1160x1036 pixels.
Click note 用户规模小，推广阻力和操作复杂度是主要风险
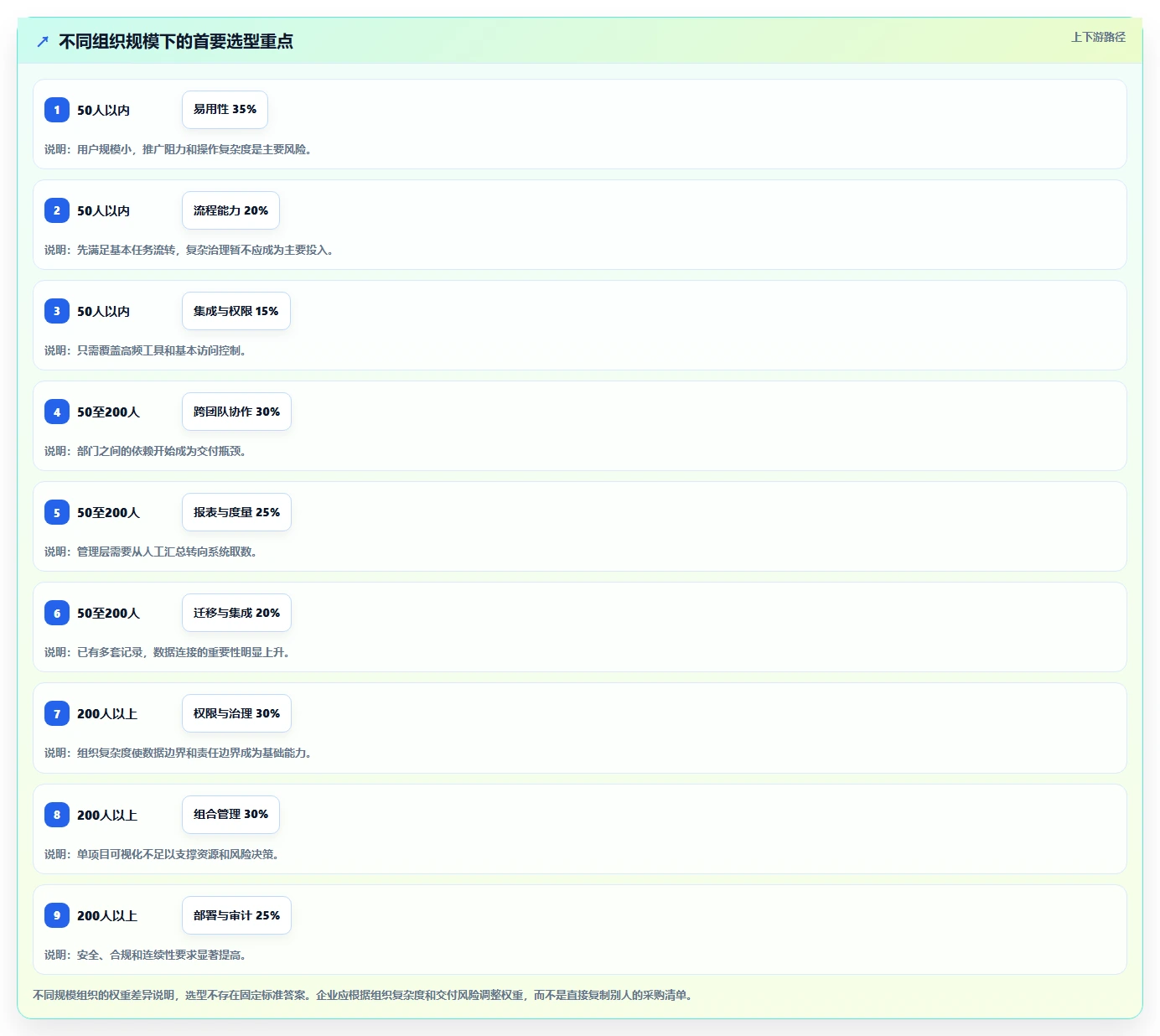tap(178, 149)
